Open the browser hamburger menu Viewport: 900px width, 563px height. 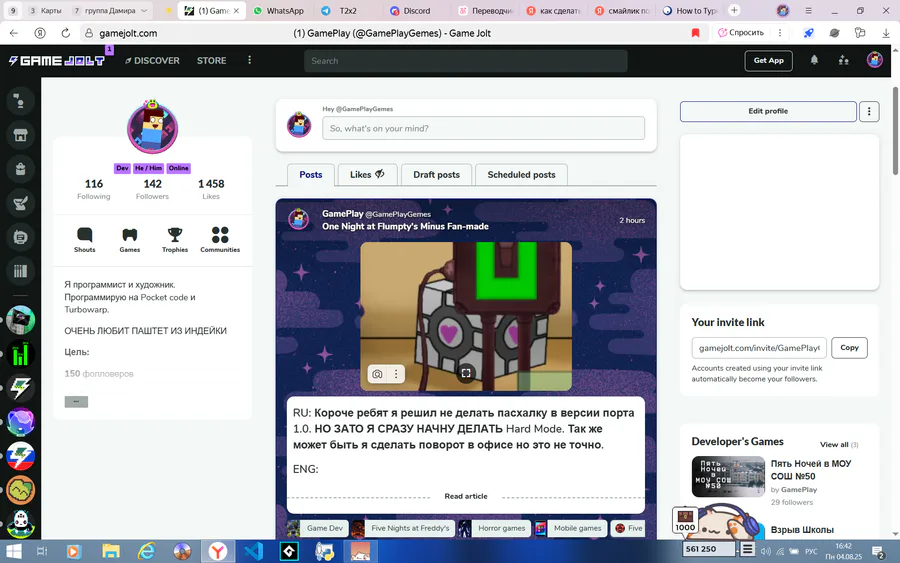click(x=808, y=10)
